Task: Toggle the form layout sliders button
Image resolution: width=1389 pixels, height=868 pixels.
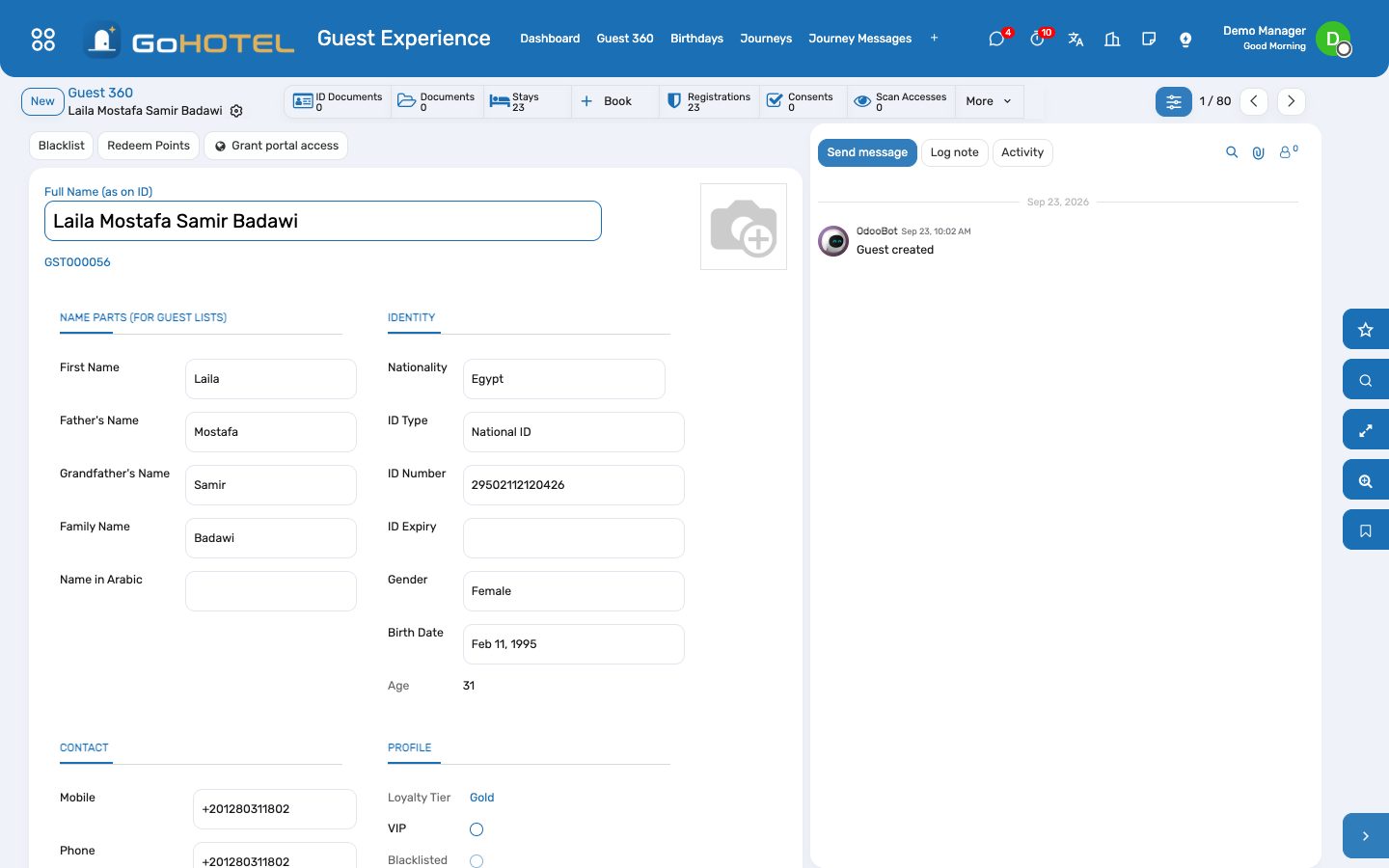Action: click(1174, 101)
